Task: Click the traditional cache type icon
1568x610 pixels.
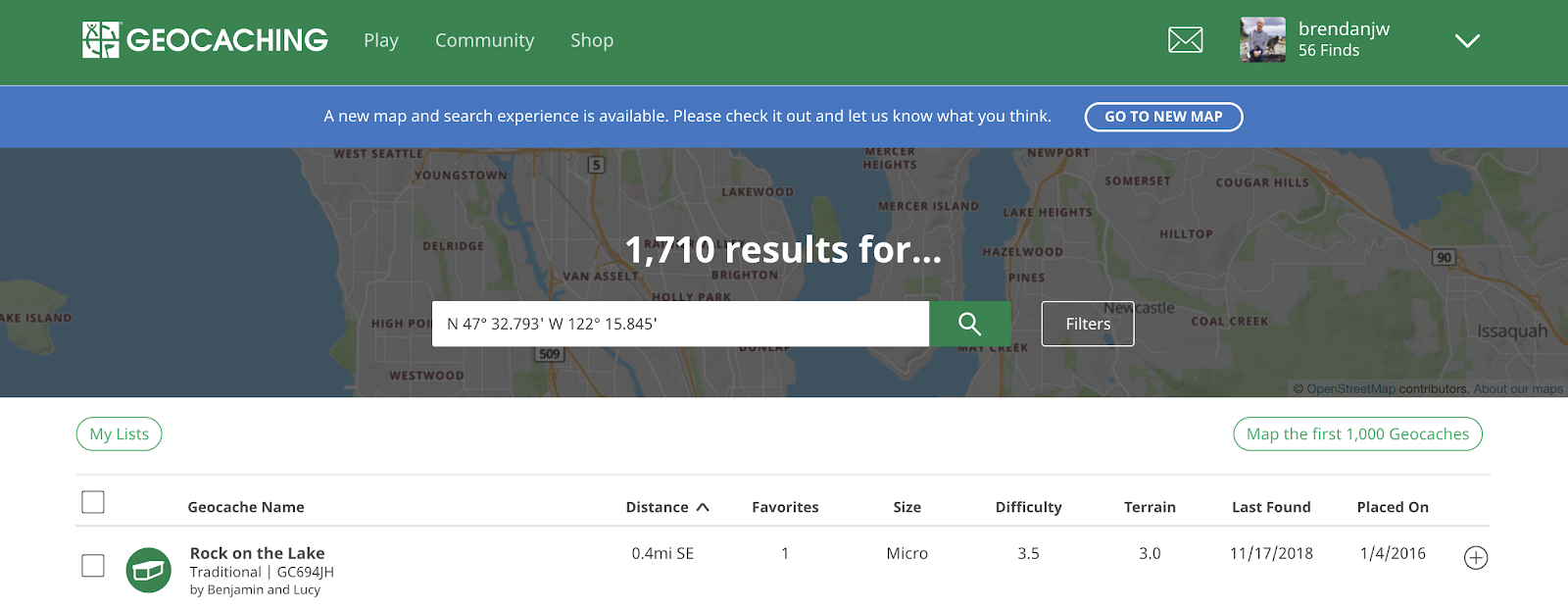Action: click(x=149, y=571)
